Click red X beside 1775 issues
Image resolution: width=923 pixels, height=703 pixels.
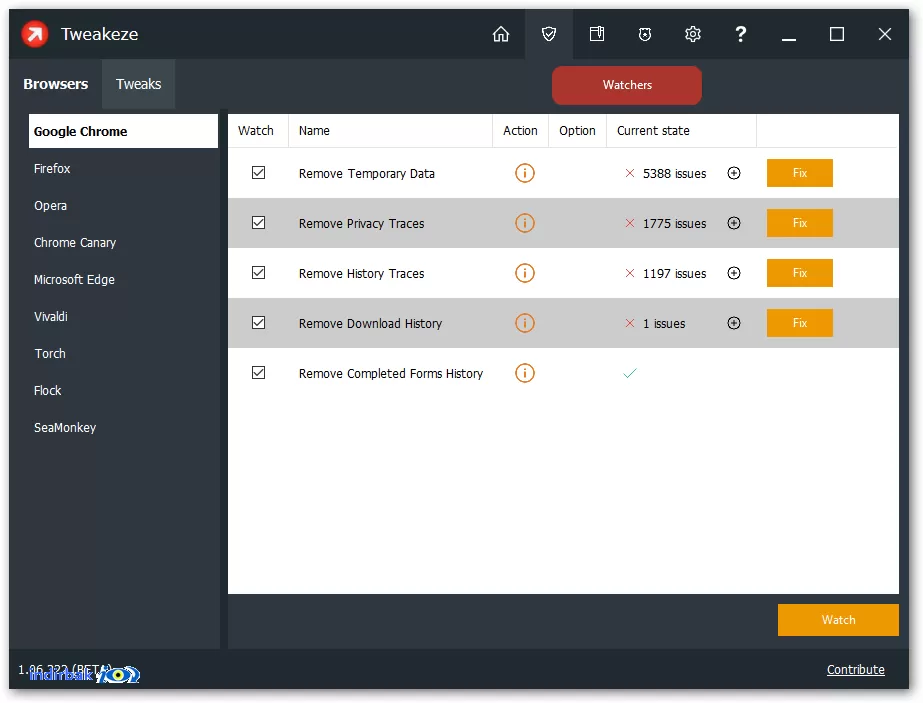630,223
